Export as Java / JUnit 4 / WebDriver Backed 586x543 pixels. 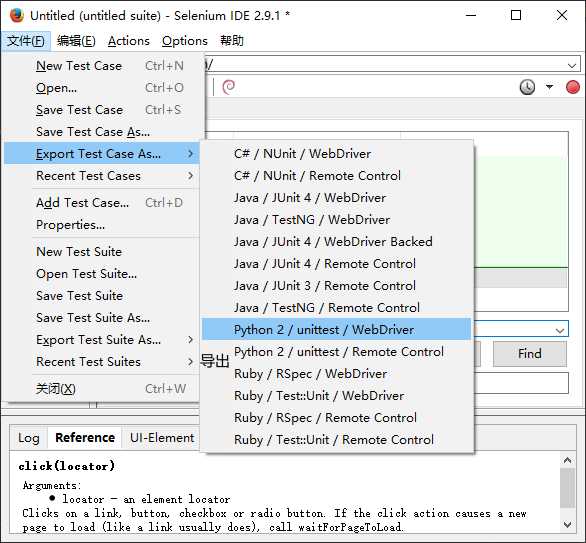pyautogui.click(x=337, y=242)
